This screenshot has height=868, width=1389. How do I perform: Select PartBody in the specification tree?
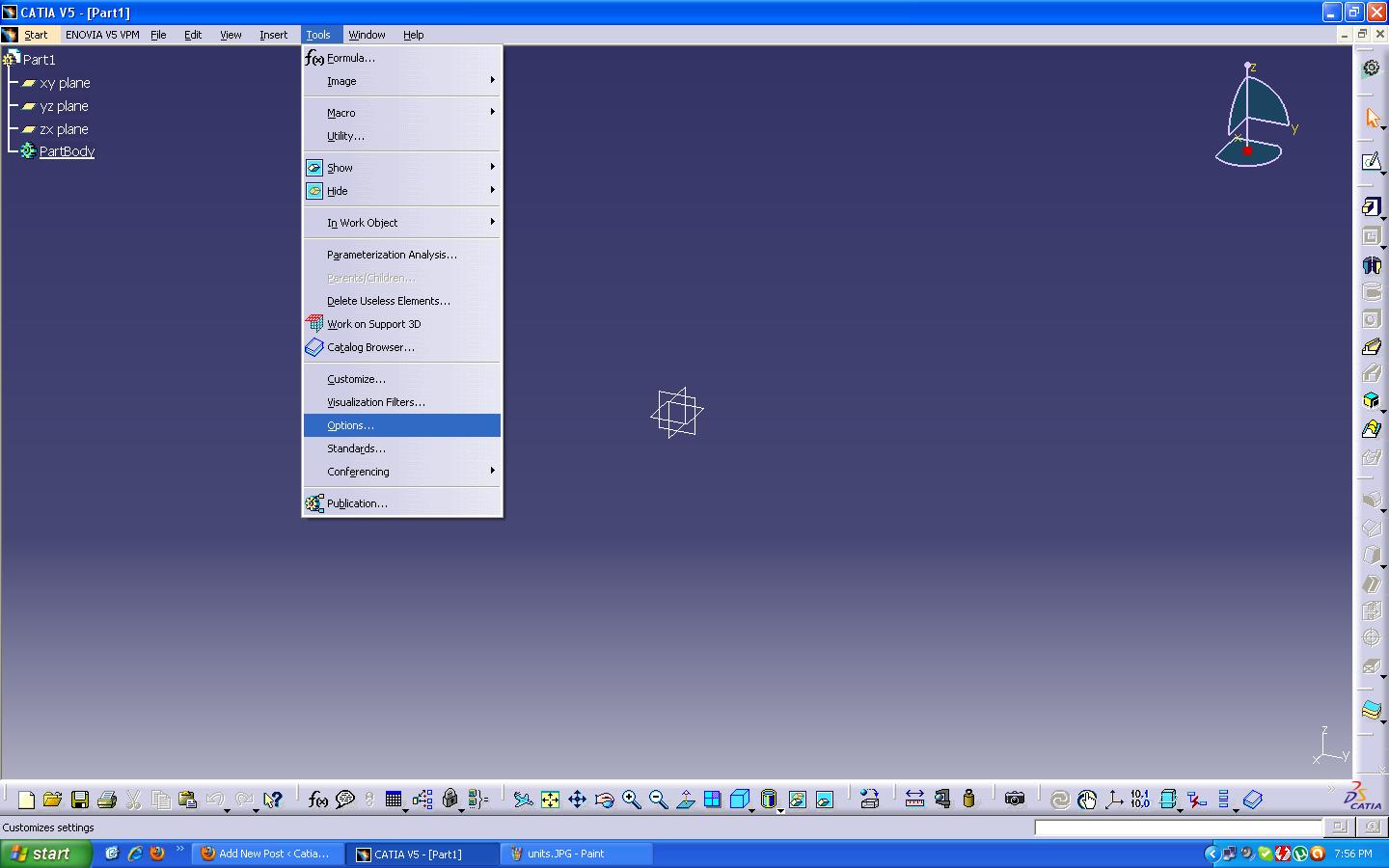[x=67, y=151]
